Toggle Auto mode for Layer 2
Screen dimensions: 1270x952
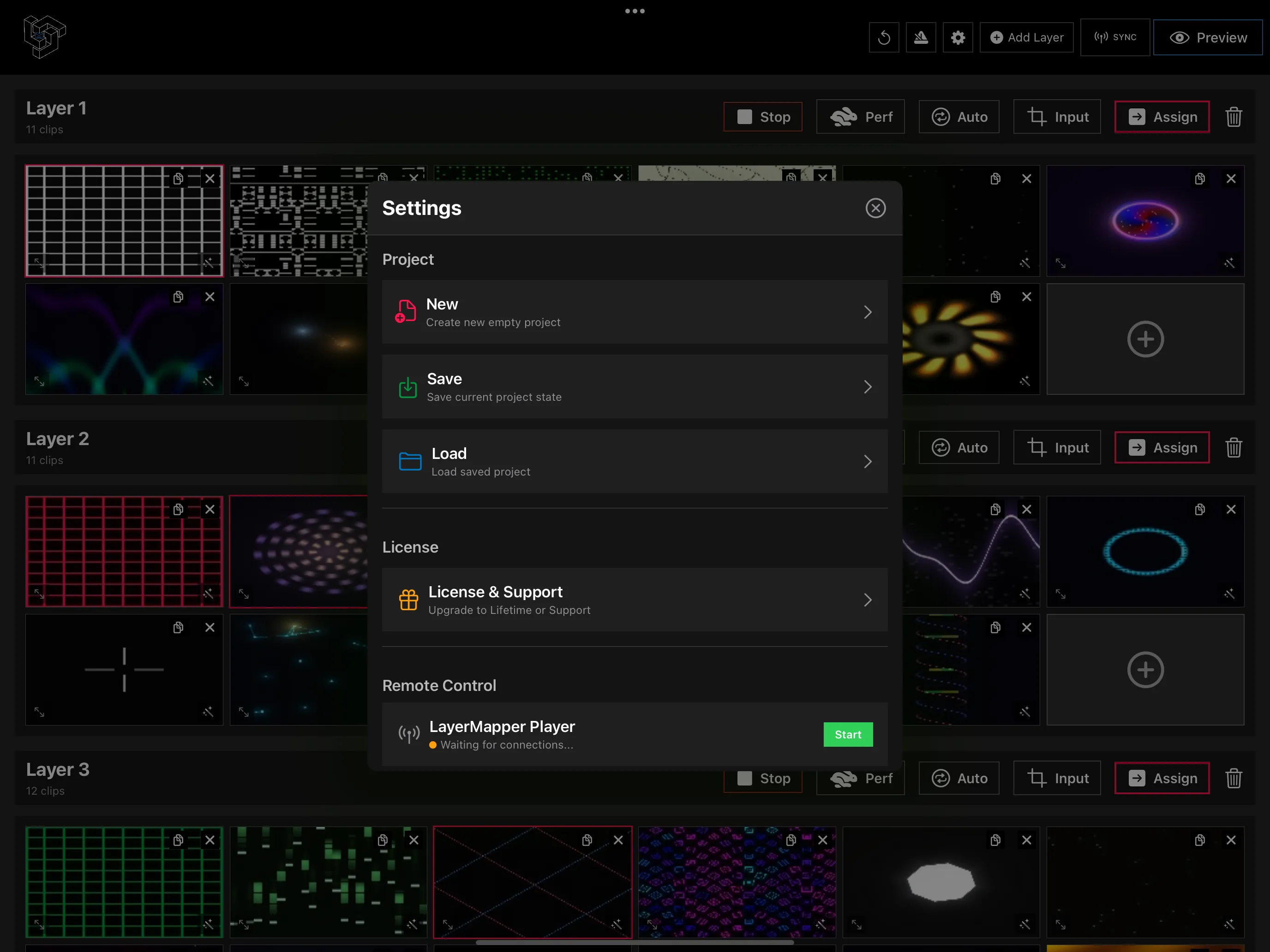(x=959, y=447)
